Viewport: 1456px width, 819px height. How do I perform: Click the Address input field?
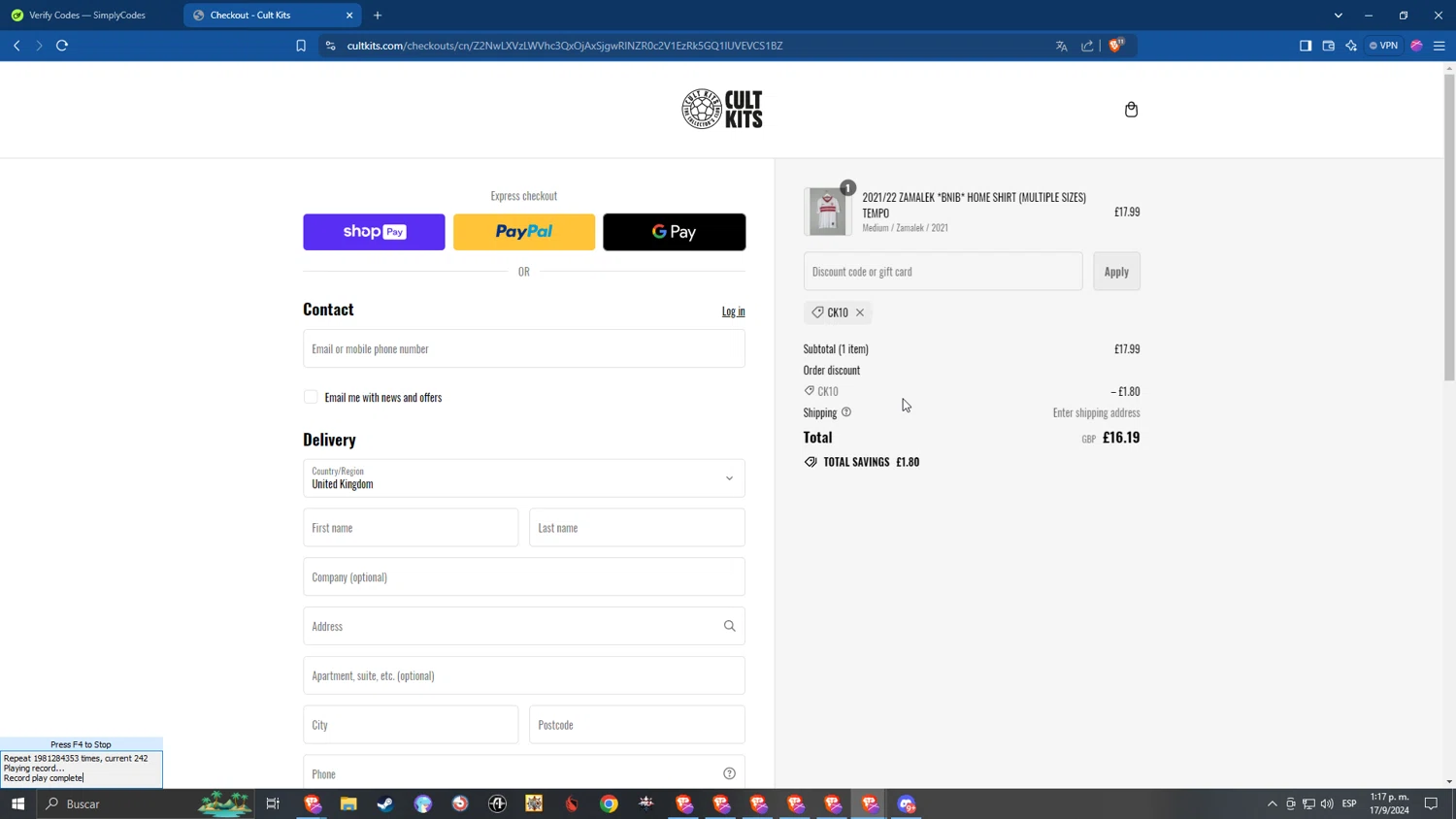(524, 626)
